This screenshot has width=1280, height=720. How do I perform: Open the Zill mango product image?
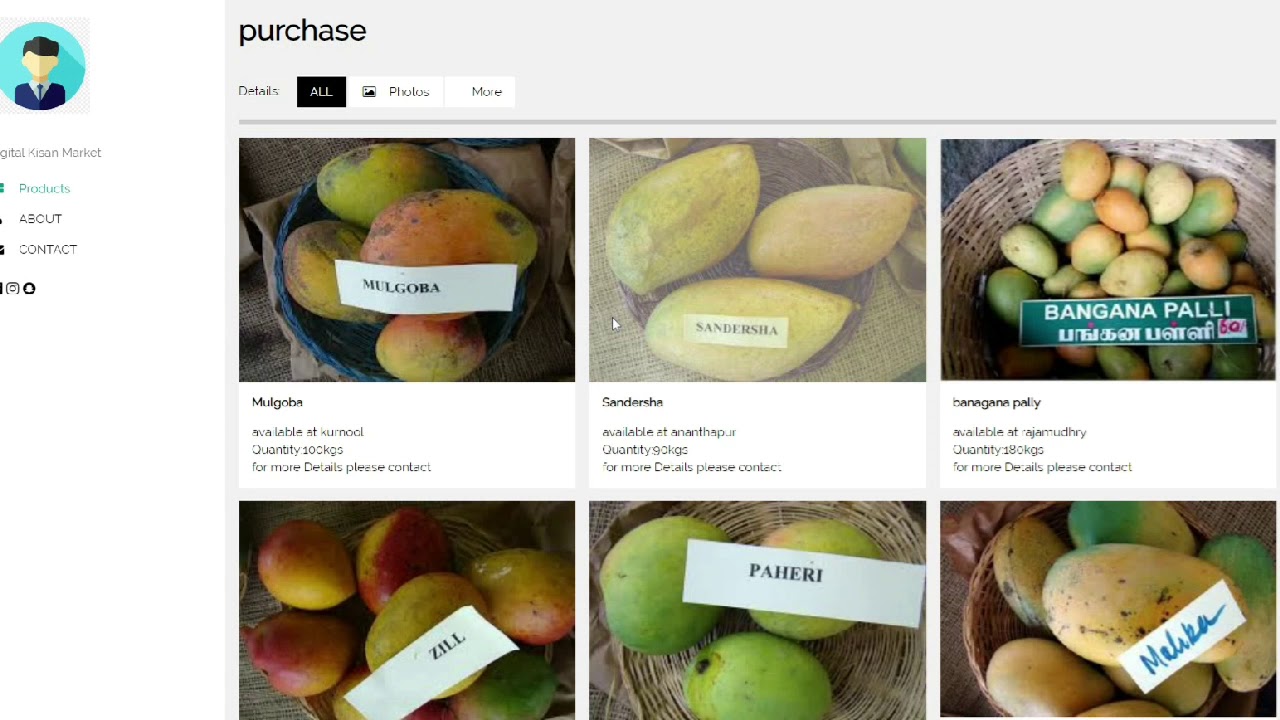coord(407,610)
